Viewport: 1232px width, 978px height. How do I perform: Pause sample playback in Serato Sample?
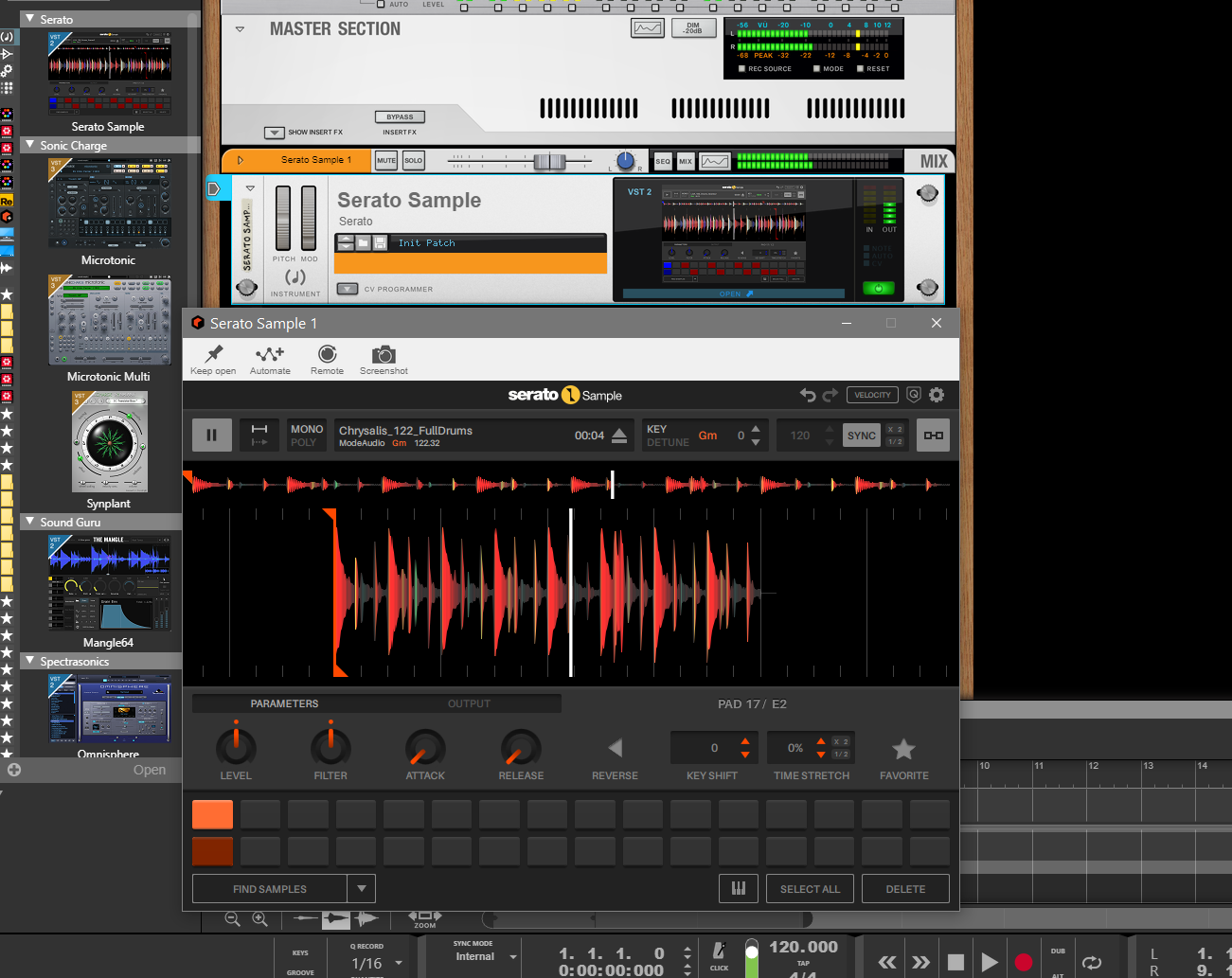(211, 436)
